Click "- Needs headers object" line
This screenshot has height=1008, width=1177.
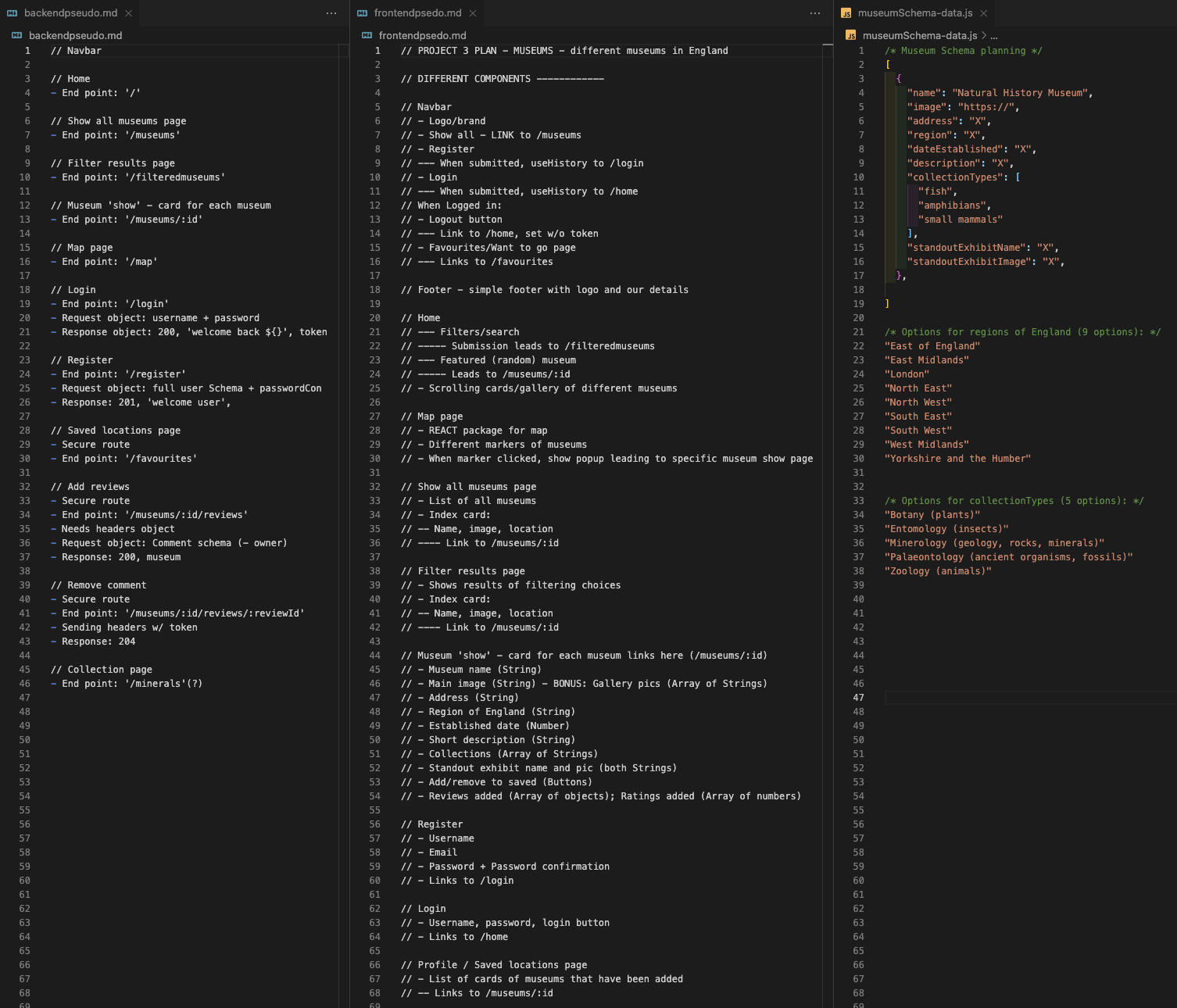(113, 529)
